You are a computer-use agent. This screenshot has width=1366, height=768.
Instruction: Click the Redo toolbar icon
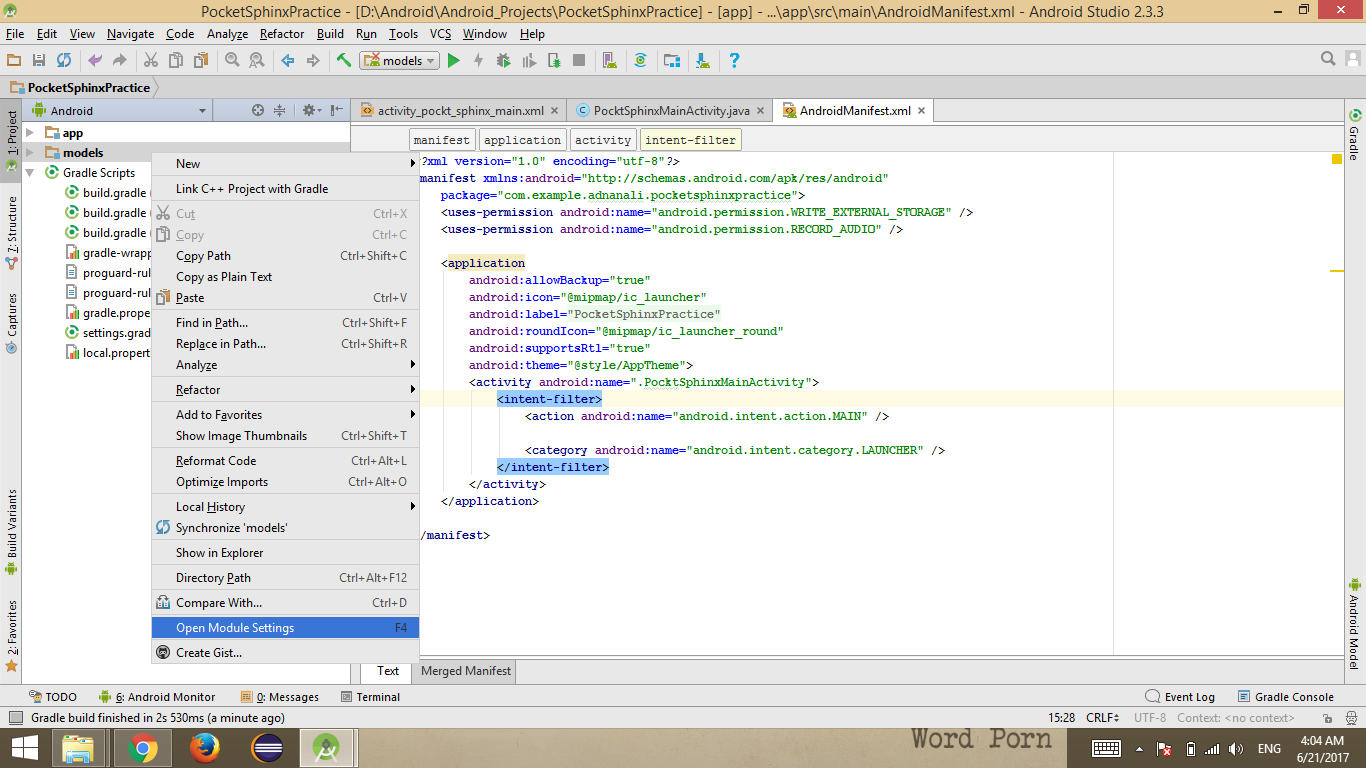click(x=120, y=61)
